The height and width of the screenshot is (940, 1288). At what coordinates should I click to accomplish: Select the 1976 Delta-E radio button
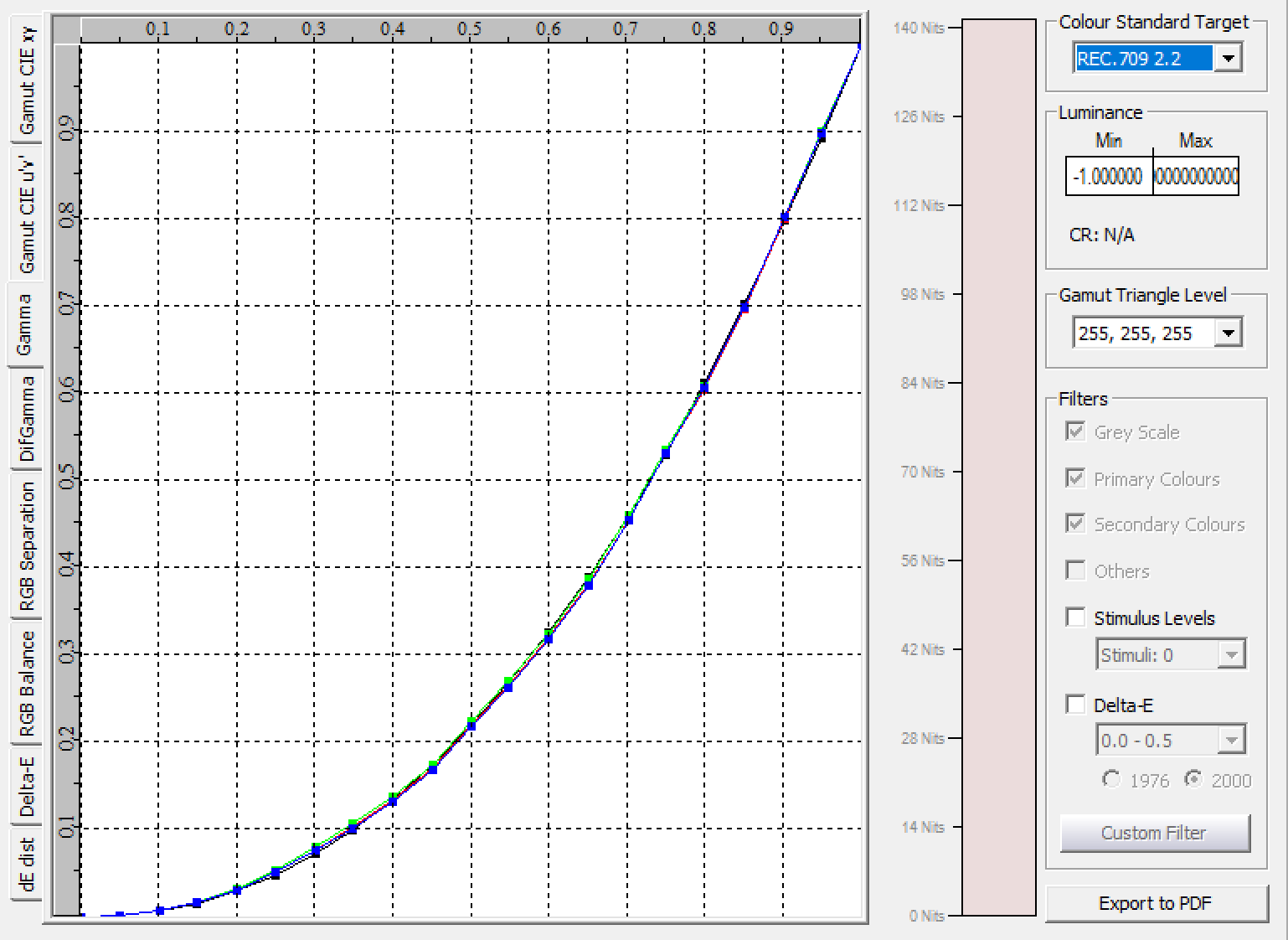point(1111,779)
